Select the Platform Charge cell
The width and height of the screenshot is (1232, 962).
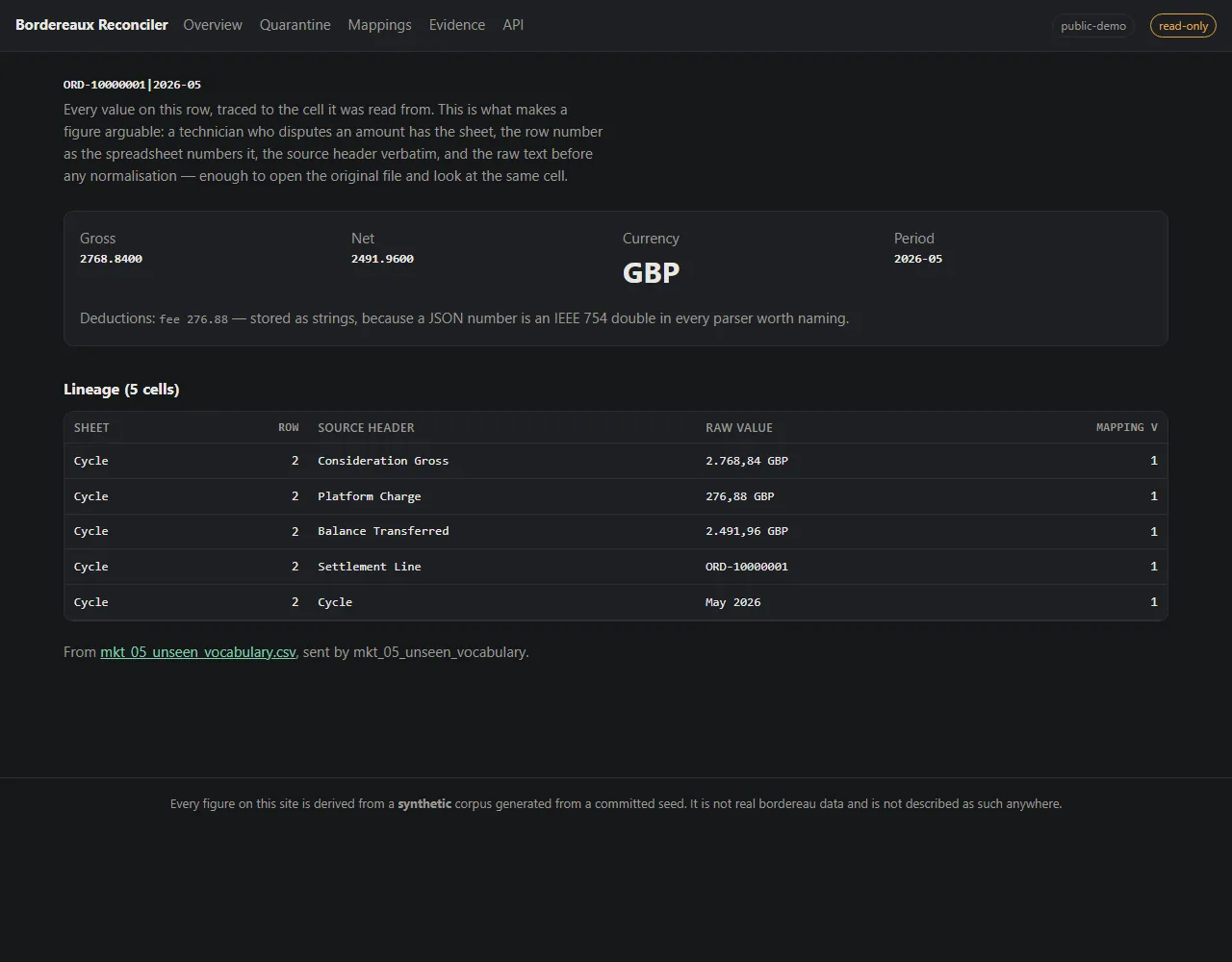(370, 496)
